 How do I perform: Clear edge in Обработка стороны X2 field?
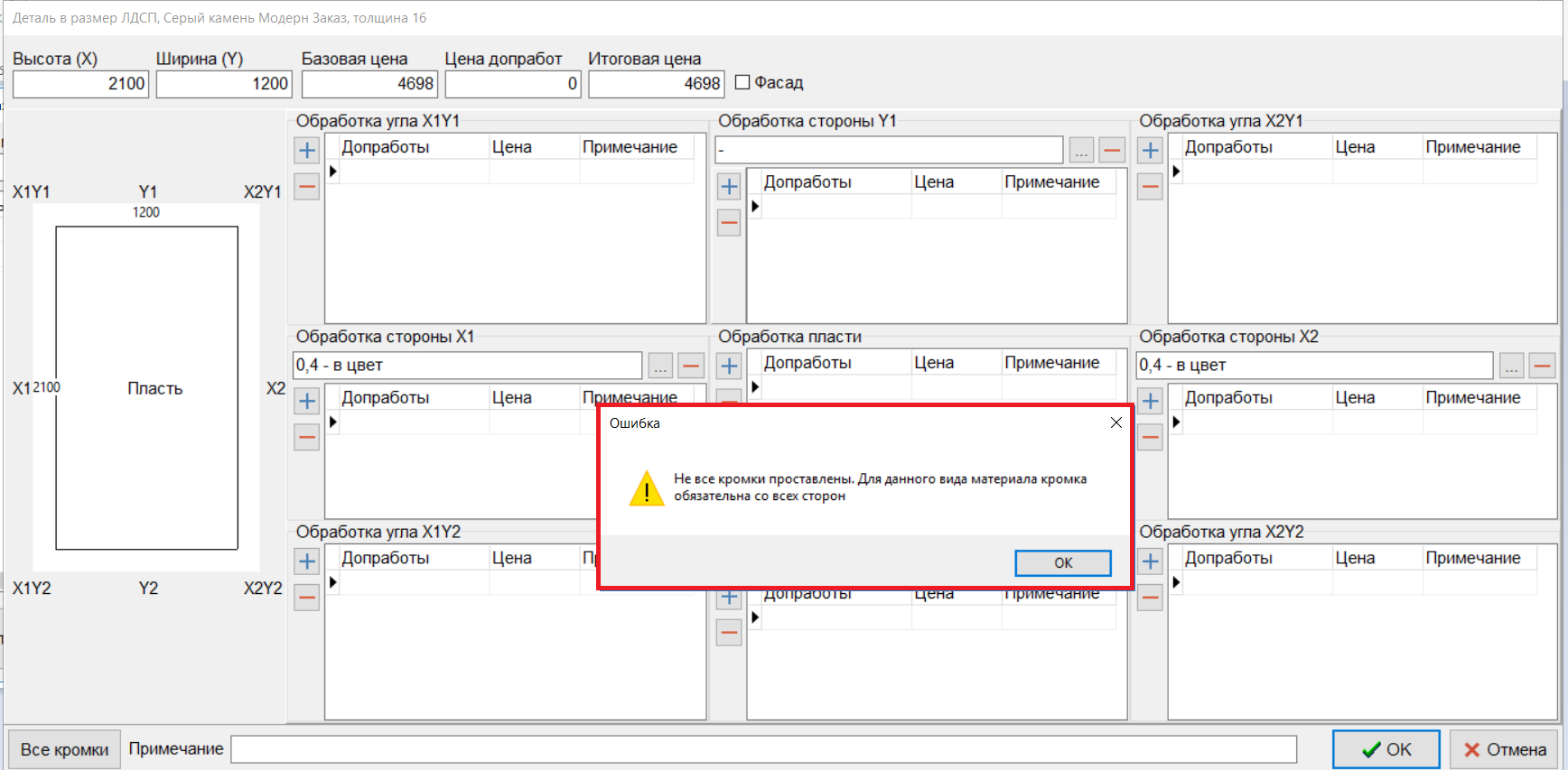coord(1542,366)
